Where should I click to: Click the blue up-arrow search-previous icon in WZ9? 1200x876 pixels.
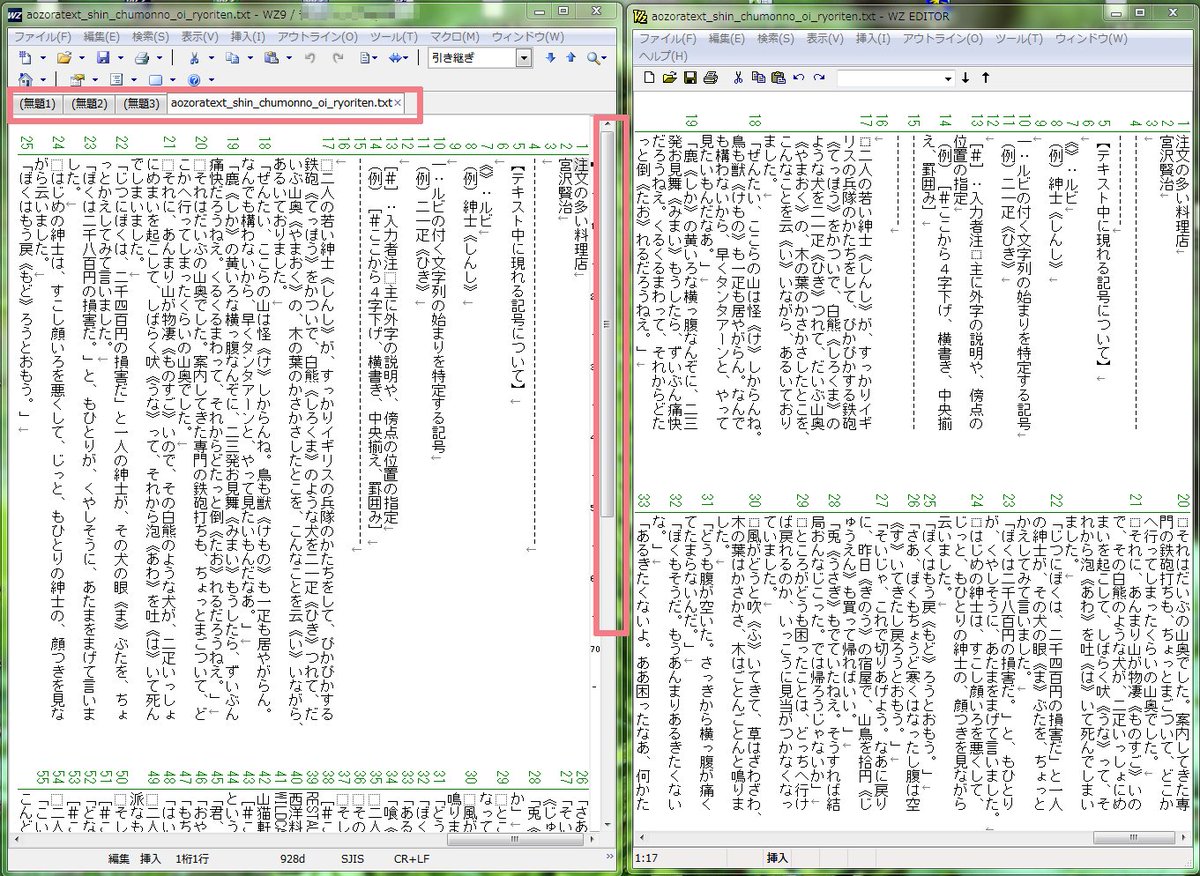pyautogui.click(x=571, y=57)
